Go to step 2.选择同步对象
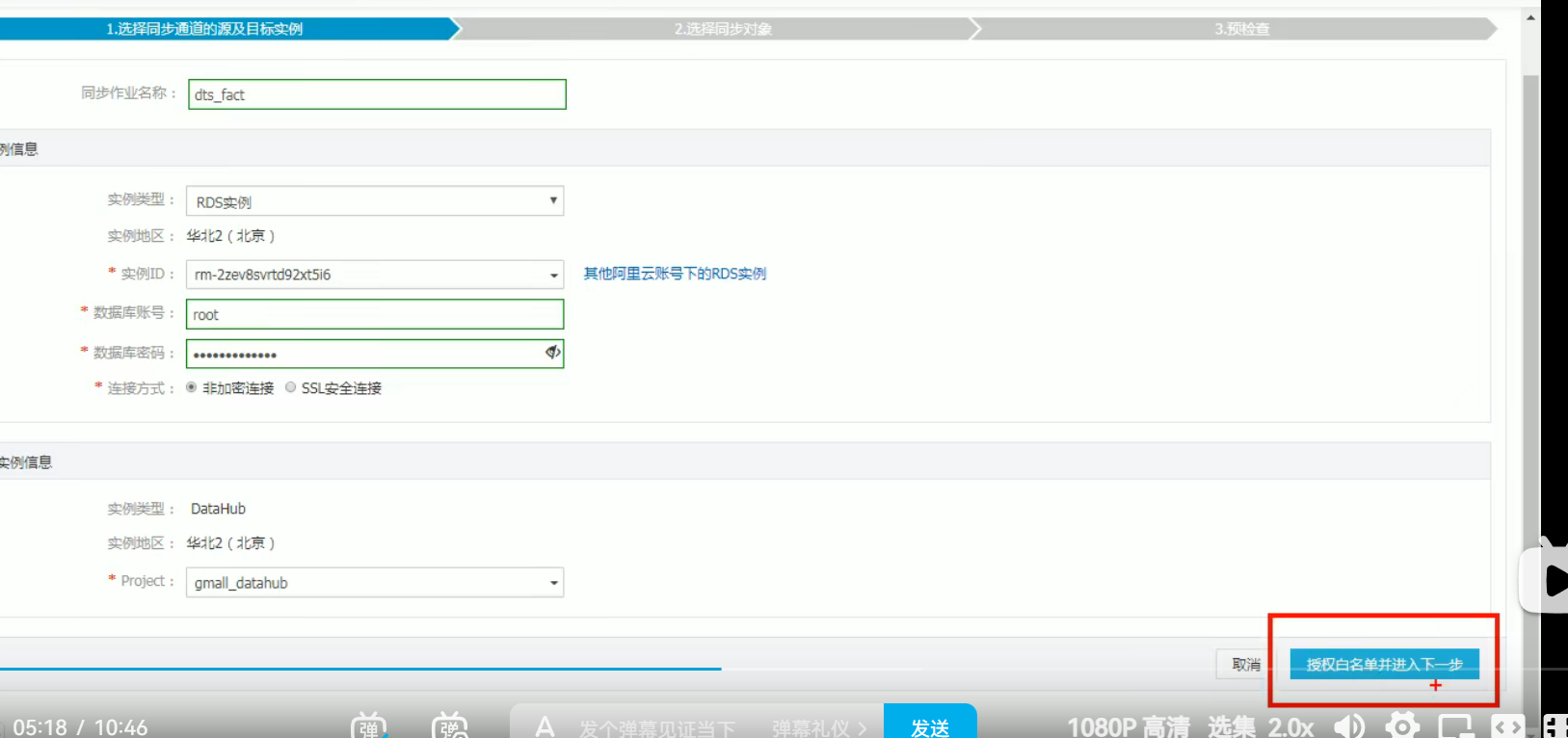 pos(723,29)
